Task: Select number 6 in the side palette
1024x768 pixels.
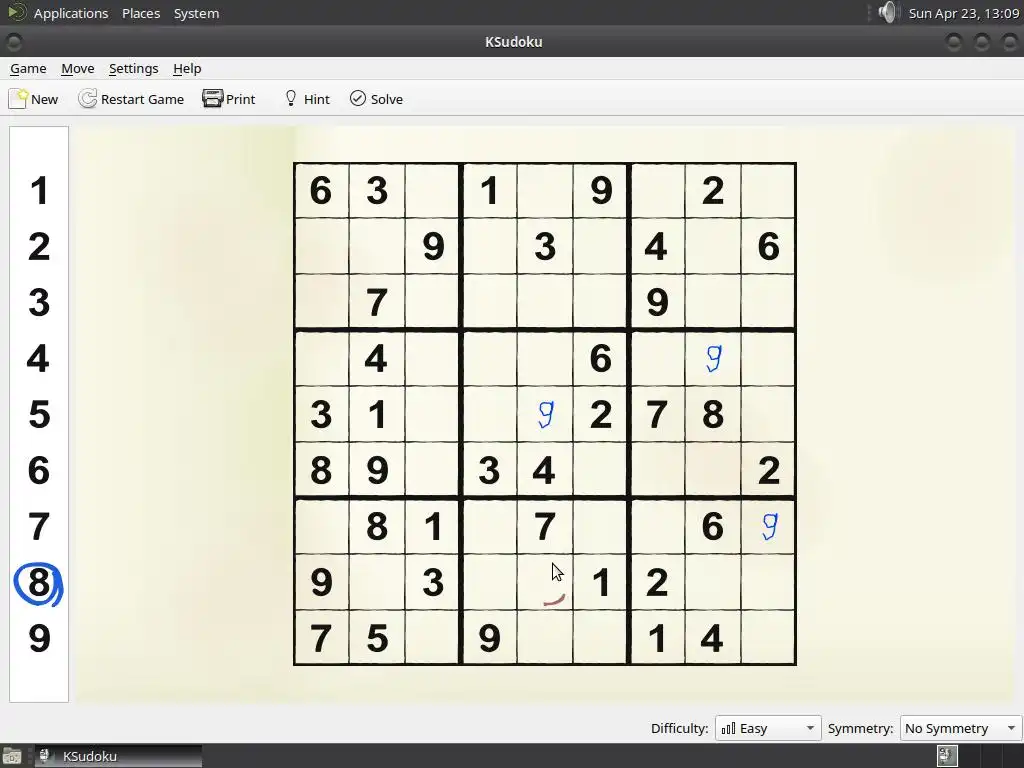Action: [x=39, y=470]
